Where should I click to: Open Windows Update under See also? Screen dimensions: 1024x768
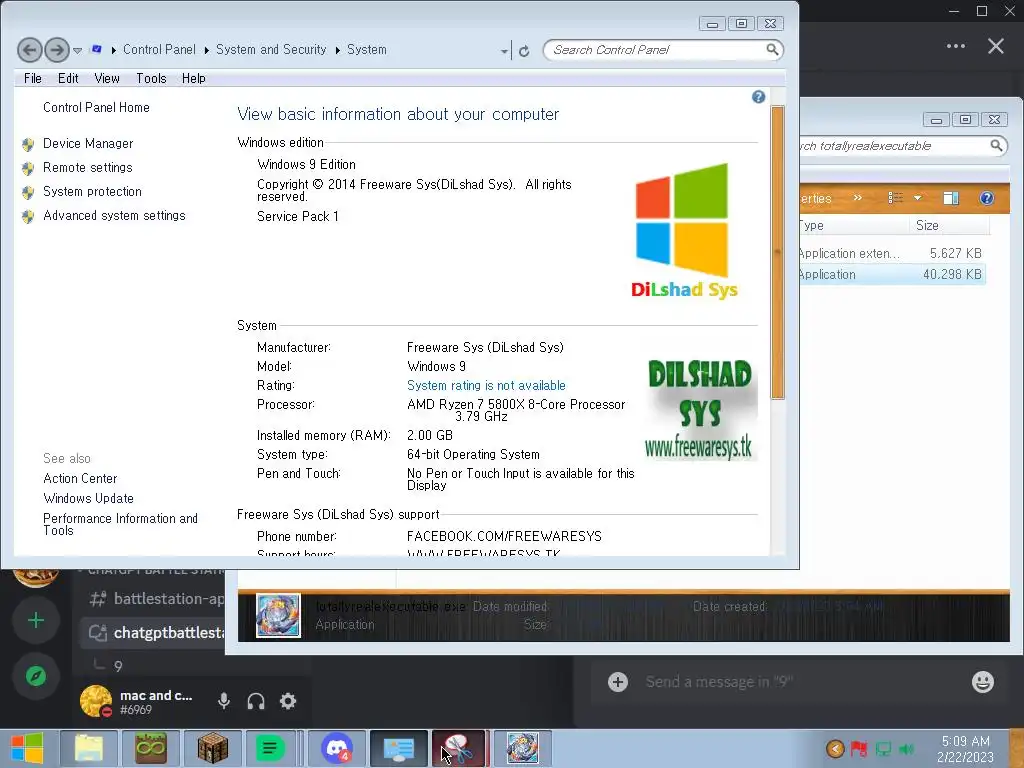click(x=88, y=498)
